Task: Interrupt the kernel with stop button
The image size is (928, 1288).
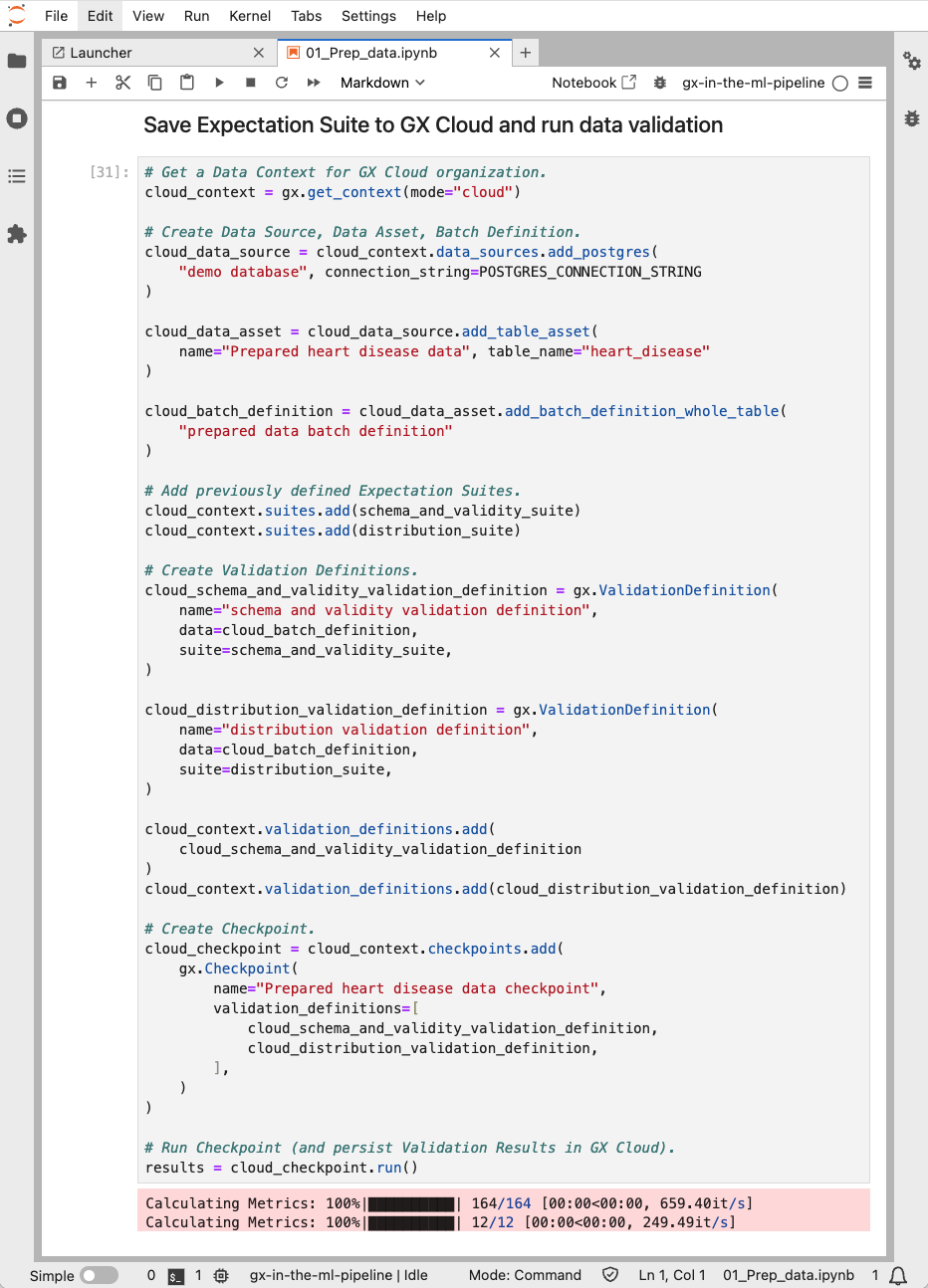Action: [251, 83]
